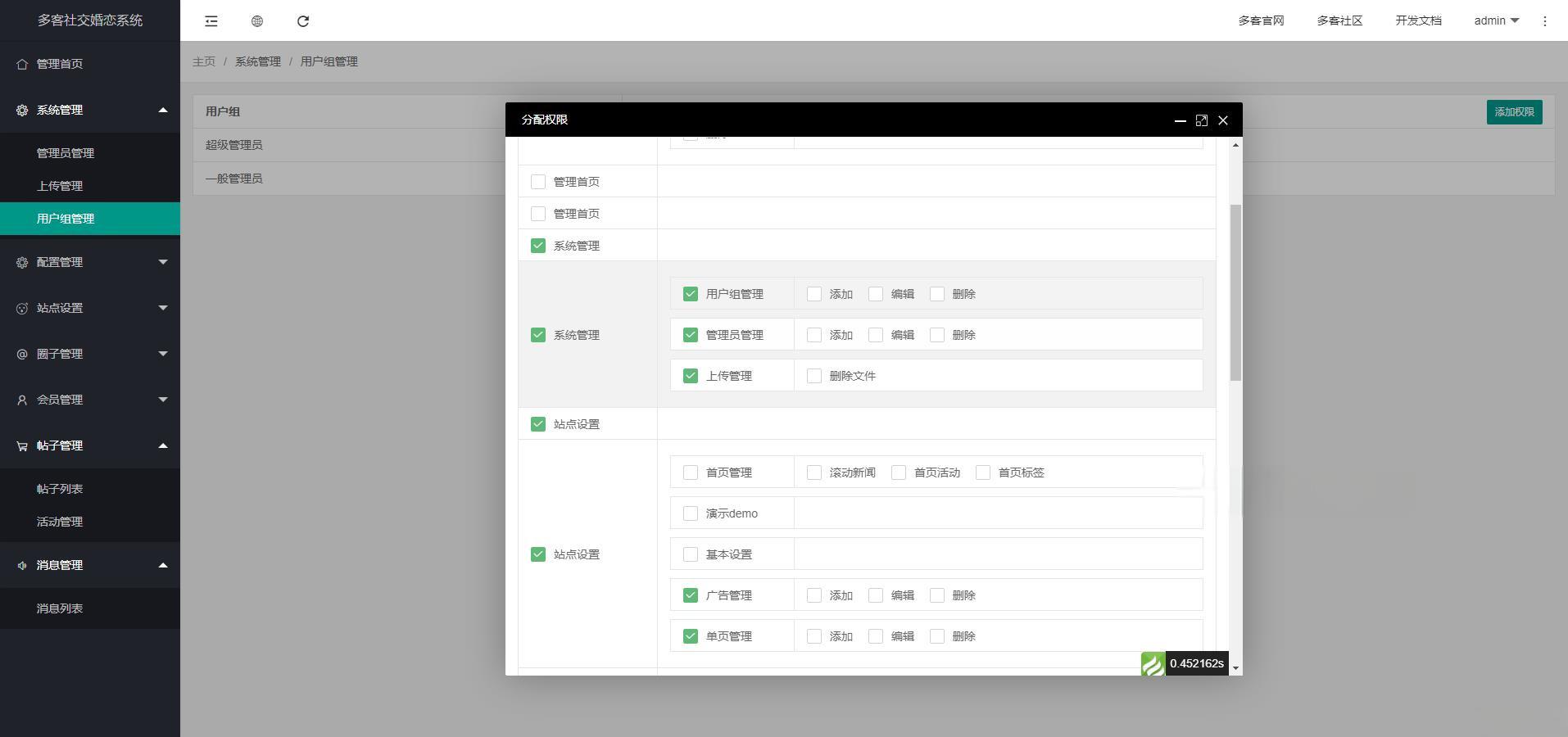Uncheck the top-level 系统管理 checkbox
This screenshot has height=737, width=1568.
(x=538, y=246)
